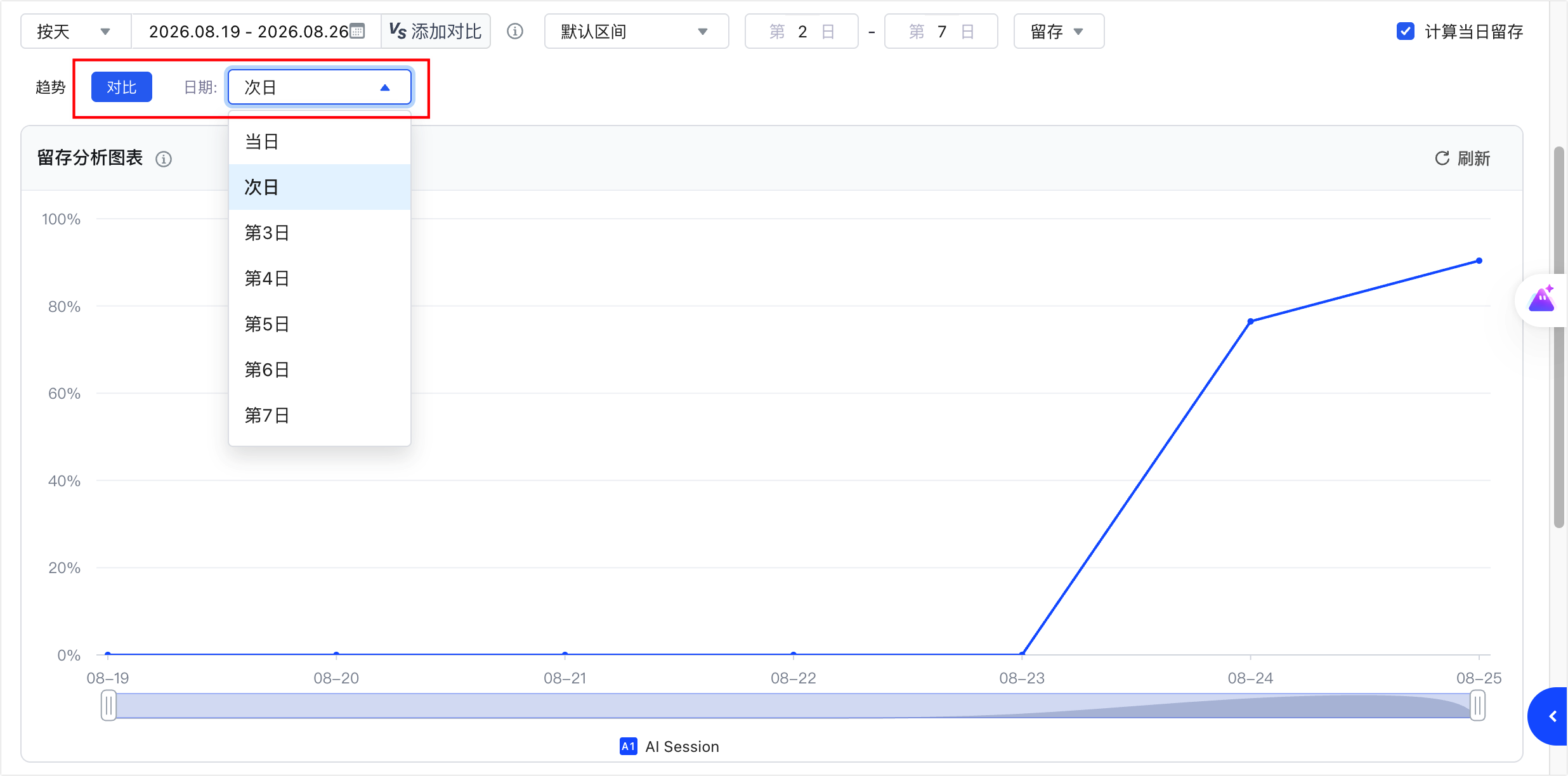Click the end day input showing 7

coord(941,31)
